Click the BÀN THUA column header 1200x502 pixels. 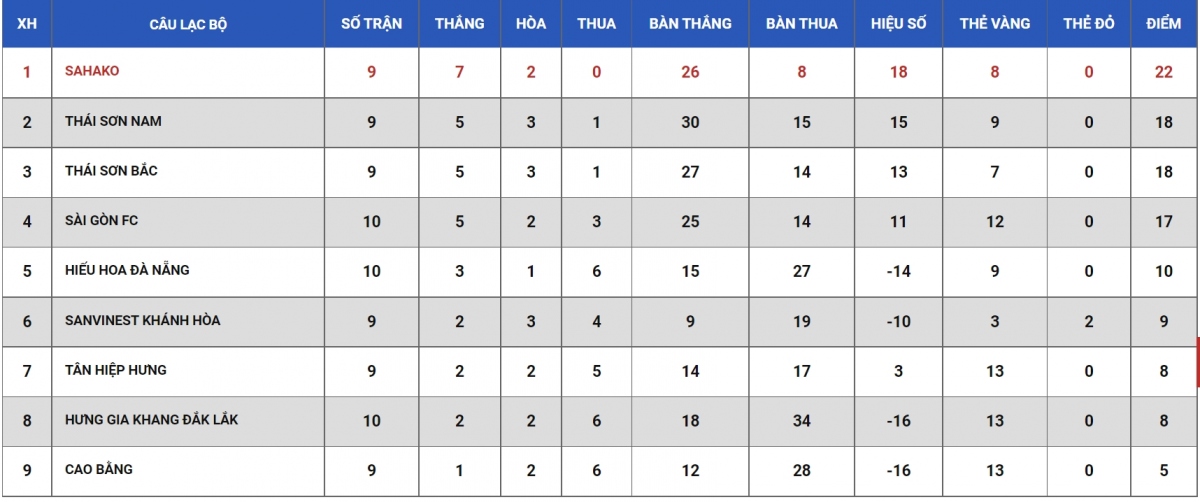tap(802, 24)
